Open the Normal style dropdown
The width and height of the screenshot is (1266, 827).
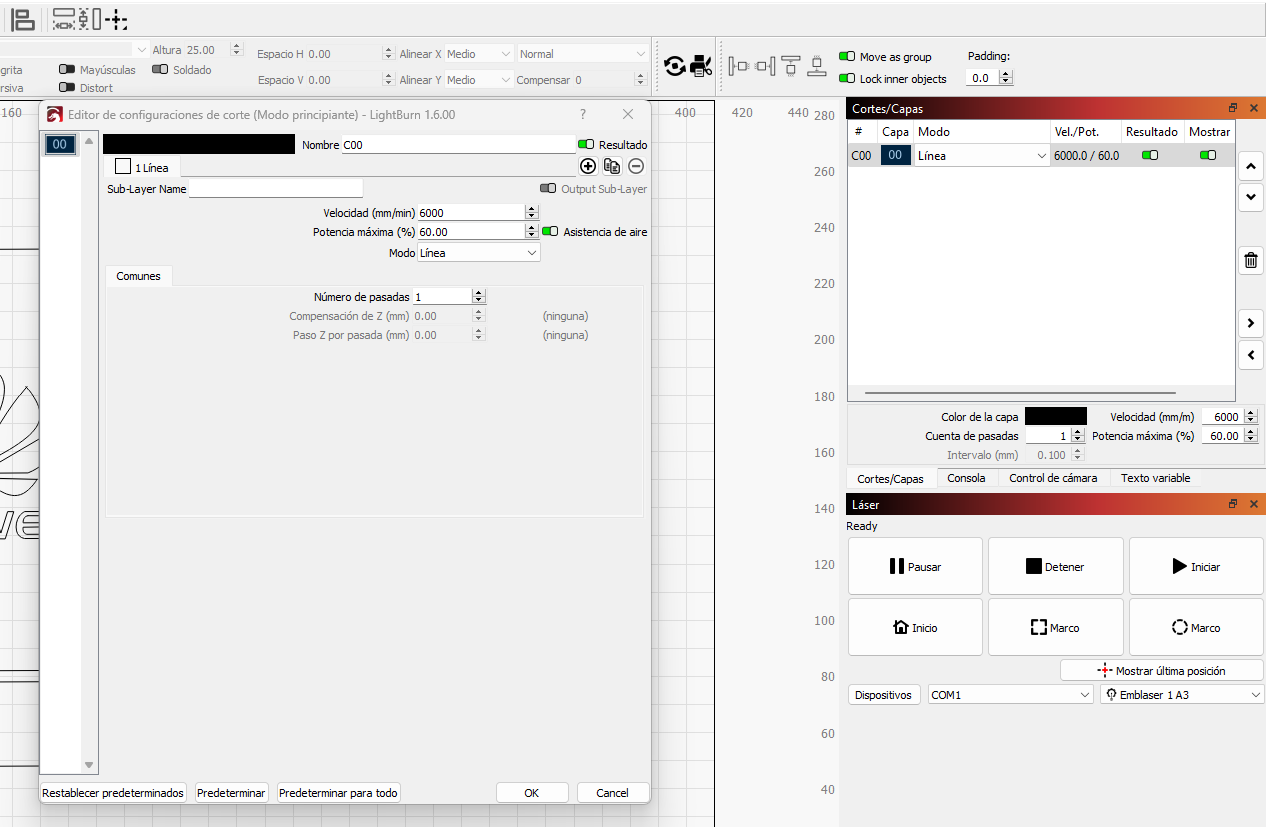(583, 54)
